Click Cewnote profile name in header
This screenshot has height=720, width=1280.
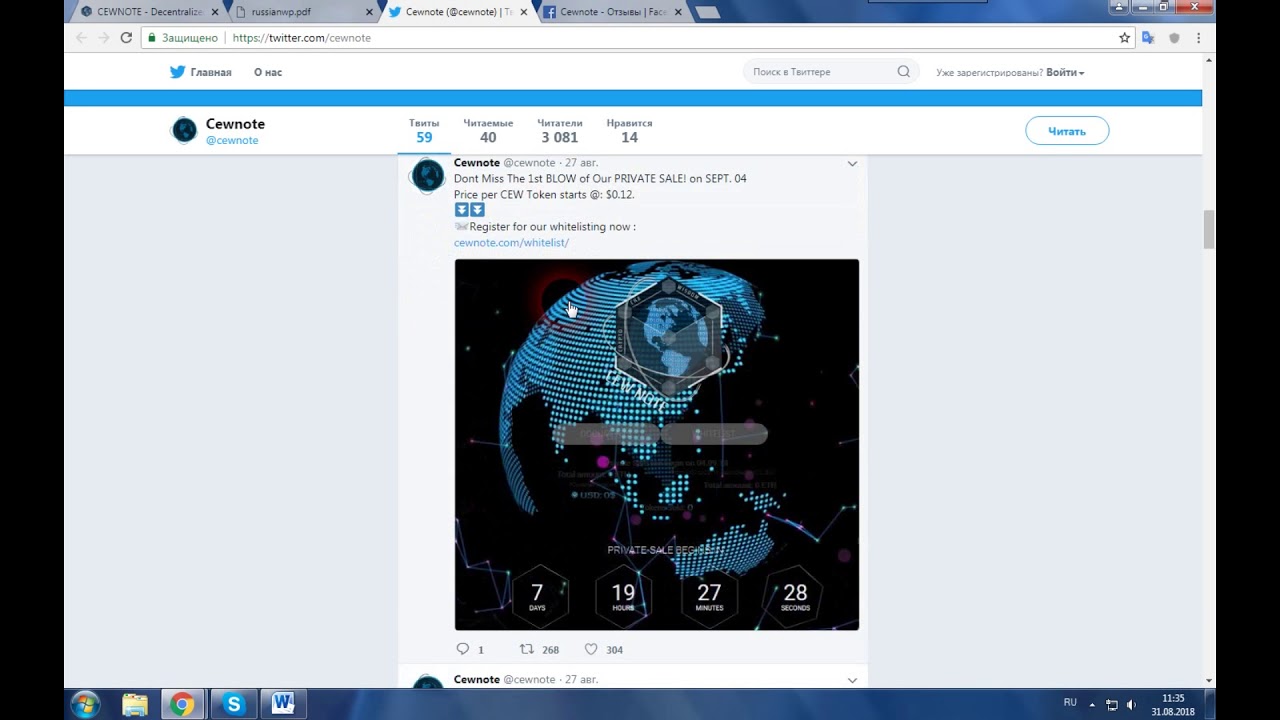tap(235, 124)
